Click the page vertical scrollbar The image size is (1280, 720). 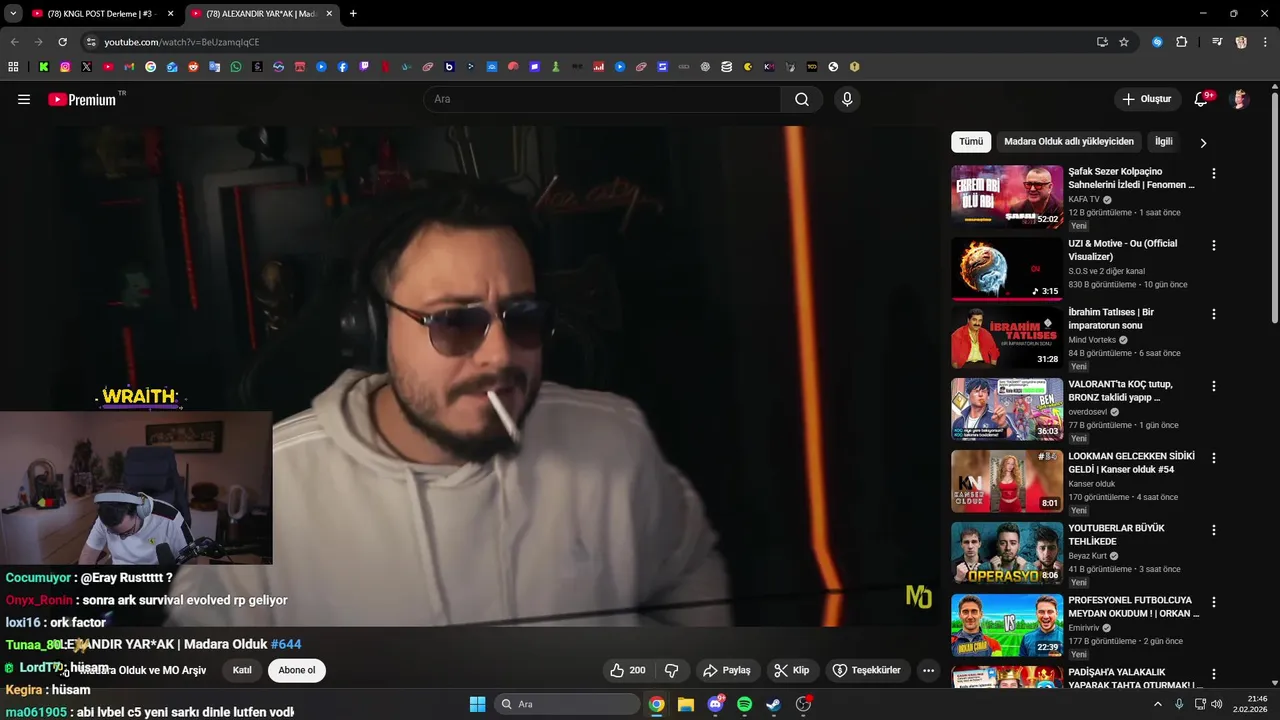1274,208
